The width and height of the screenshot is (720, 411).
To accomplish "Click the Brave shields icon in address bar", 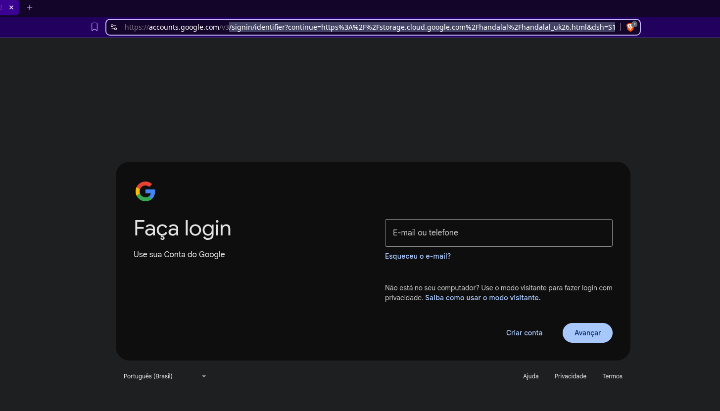I will [x=630, y=27].
